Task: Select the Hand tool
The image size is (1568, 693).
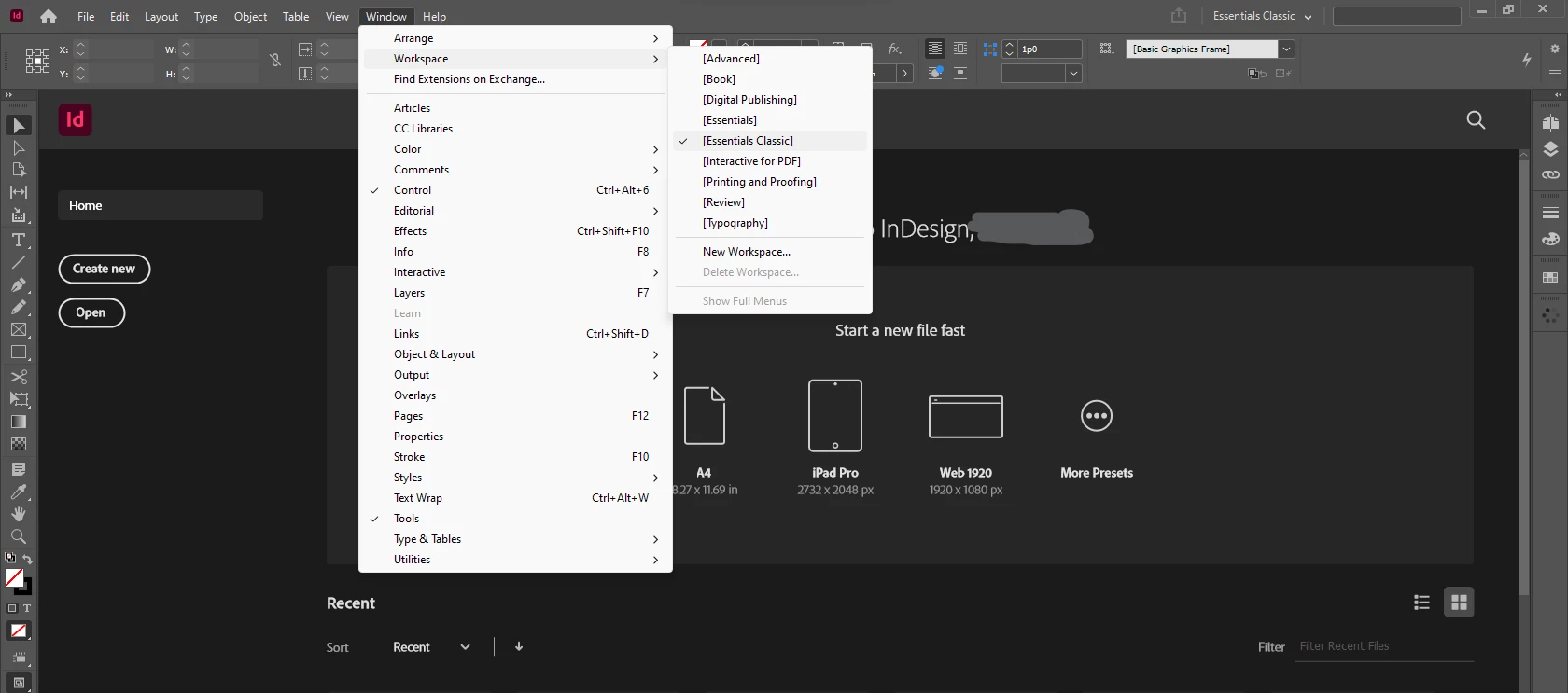Action: [18, 514]
